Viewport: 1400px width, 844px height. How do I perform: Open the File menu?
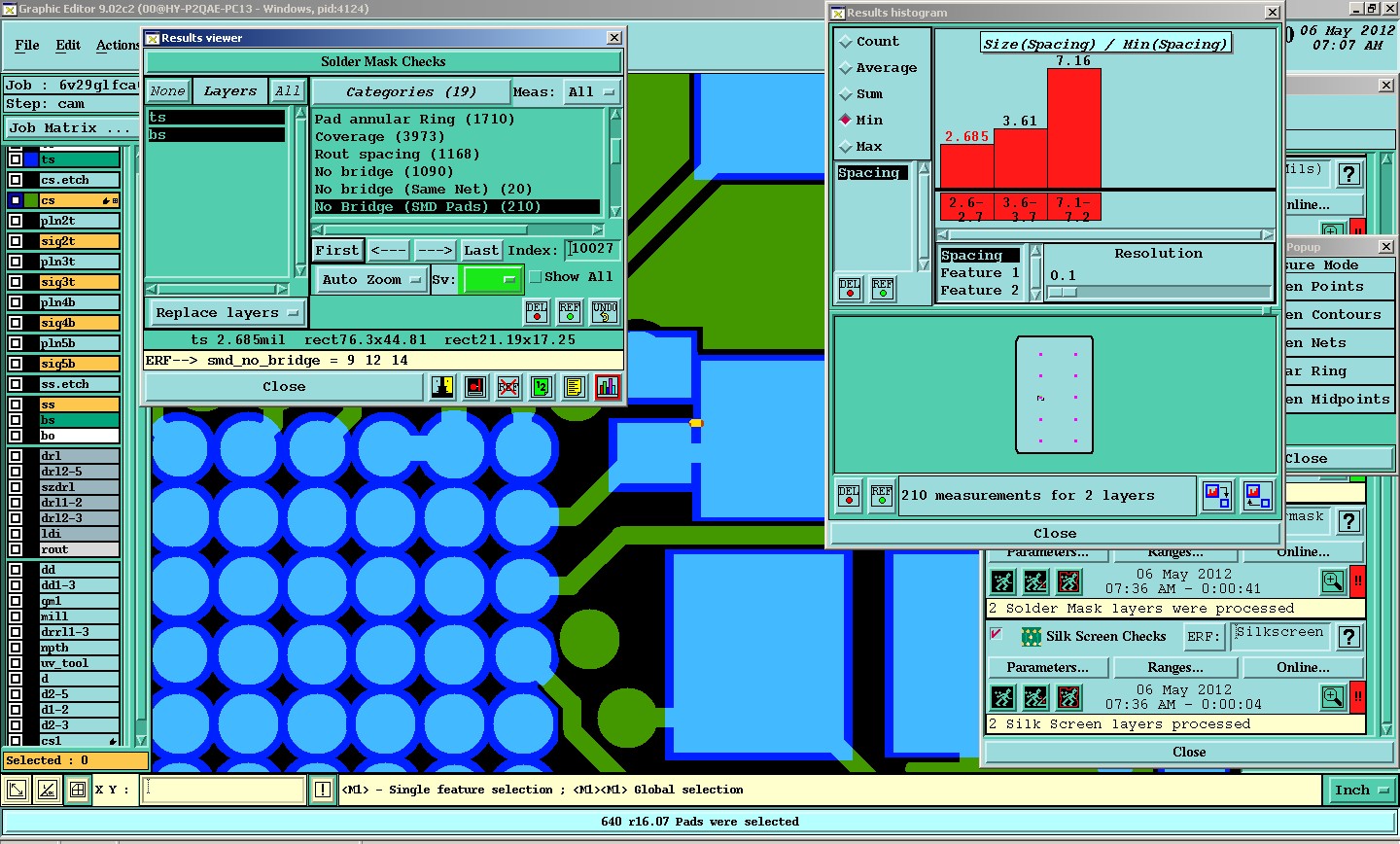click(27, 45)
